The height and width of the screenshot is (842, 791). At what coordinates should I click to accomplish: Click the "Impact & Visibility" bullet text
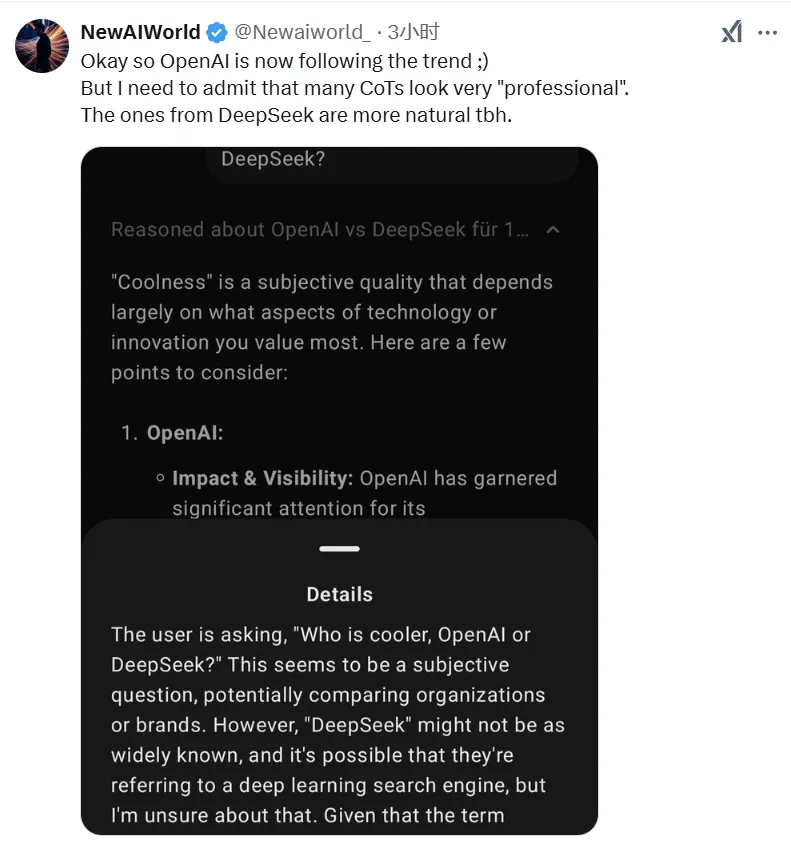point(262,478)
